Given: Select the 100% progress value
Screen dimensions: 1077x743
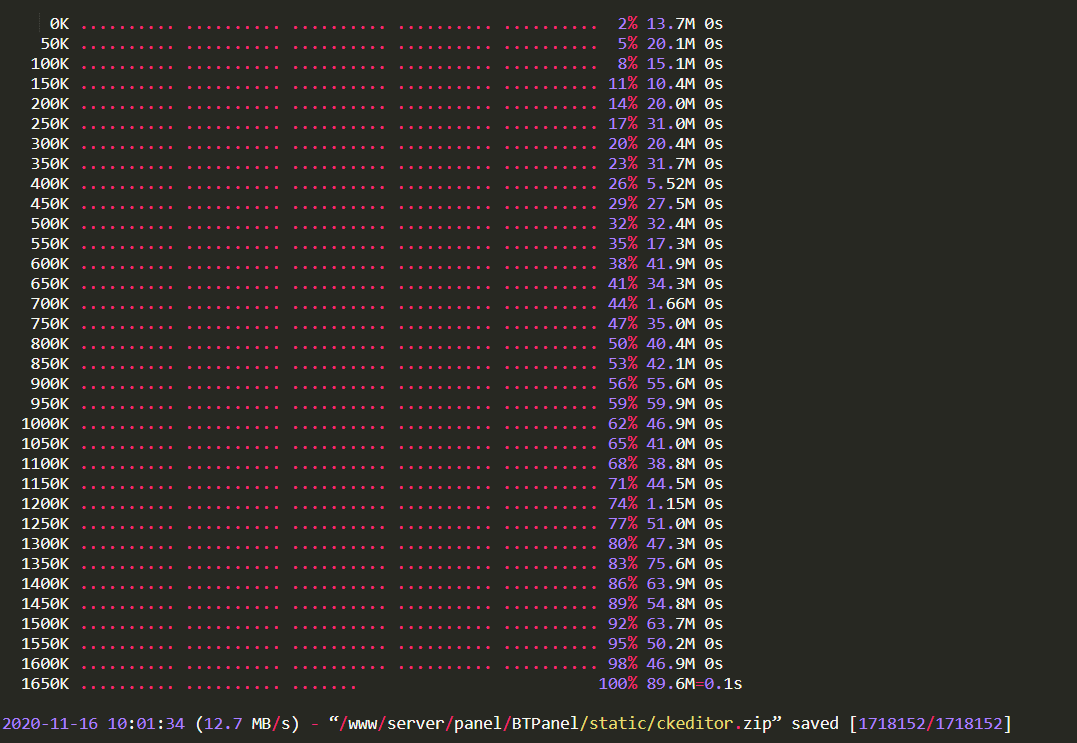Looking at the screenshot, I should coord(617,684).
